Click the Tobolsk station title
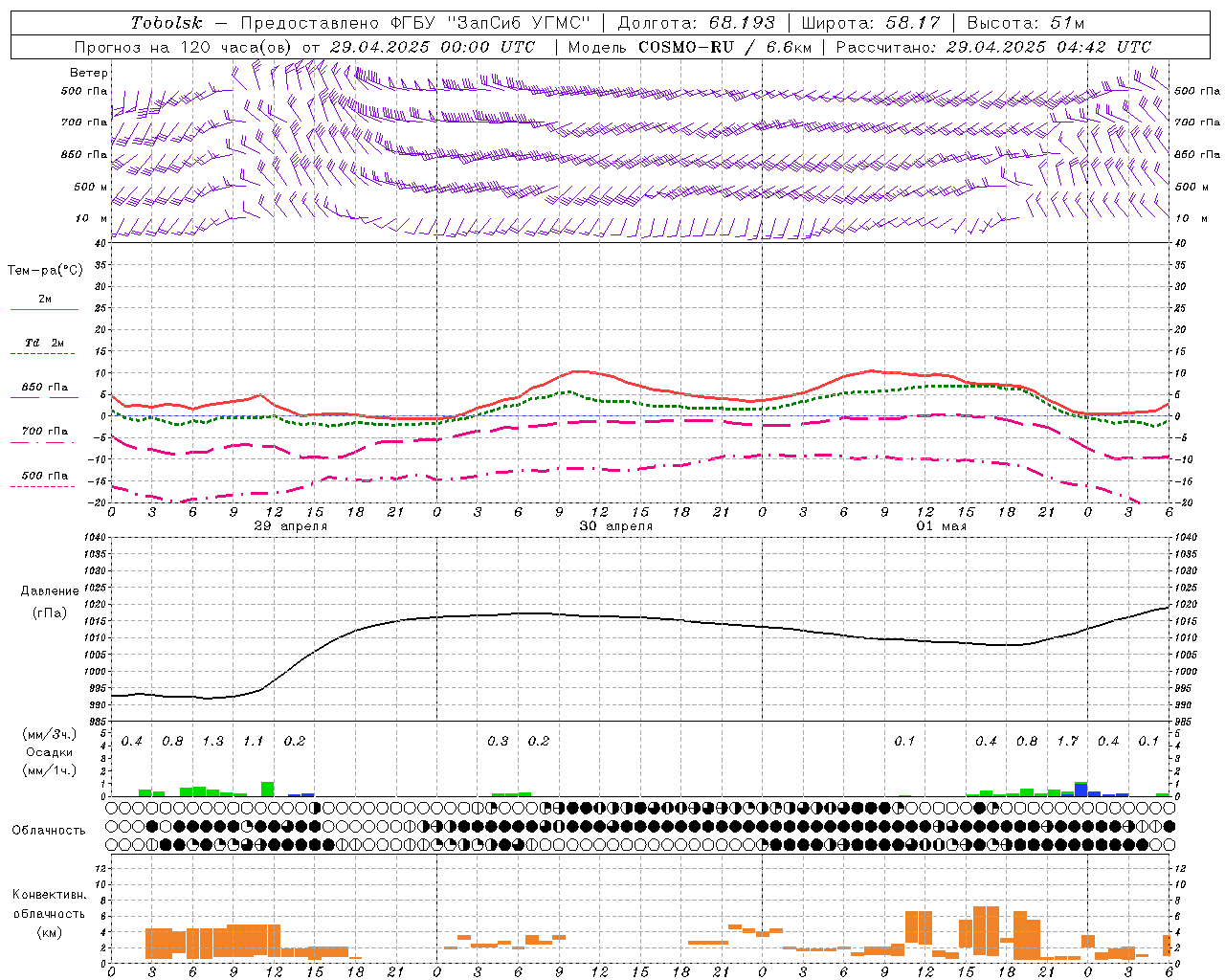 pos(167,23)
